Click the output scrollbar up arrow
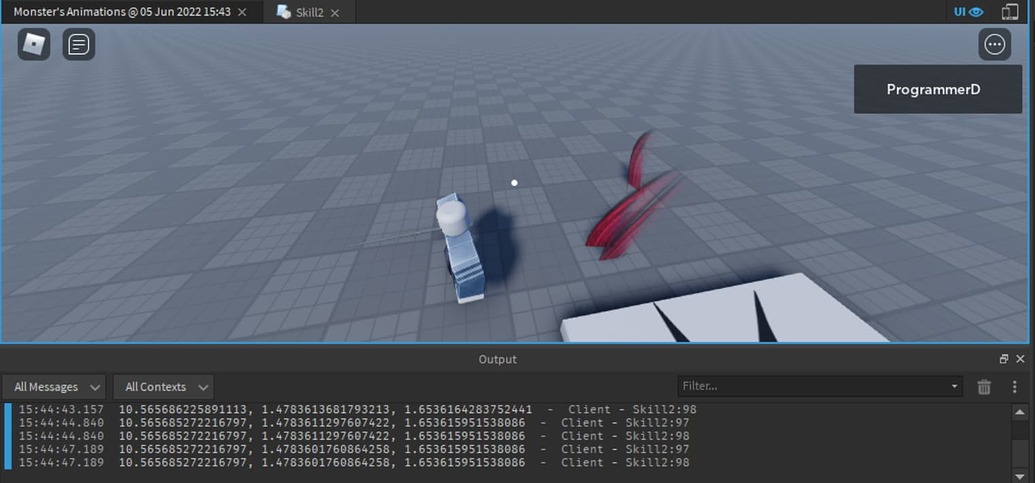The width and height of the screenshot is (1035, 483). point(1019,411)
